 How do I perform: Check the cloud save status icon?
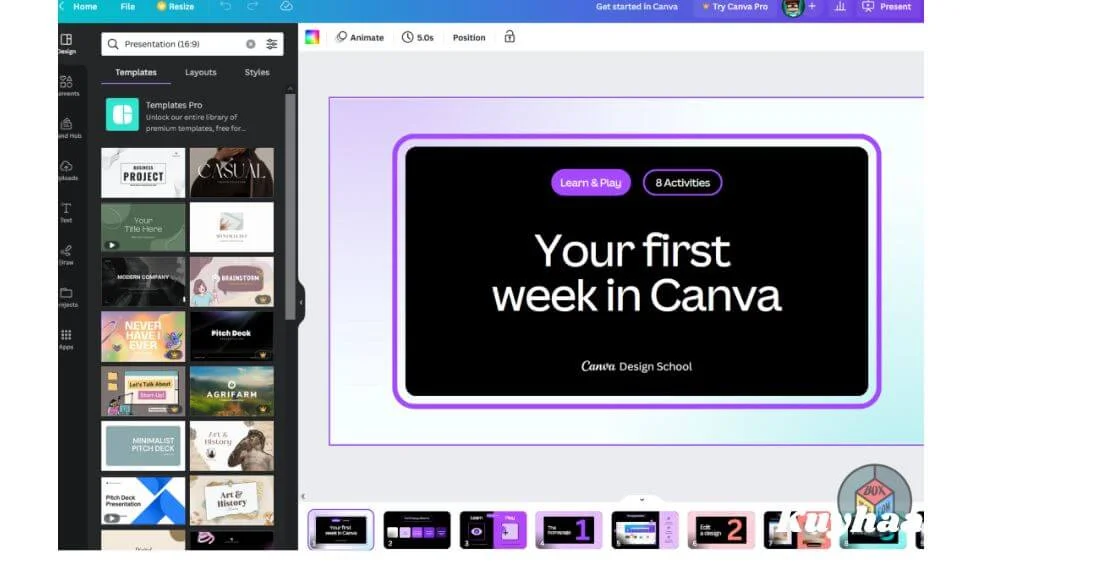pos(286,6)
